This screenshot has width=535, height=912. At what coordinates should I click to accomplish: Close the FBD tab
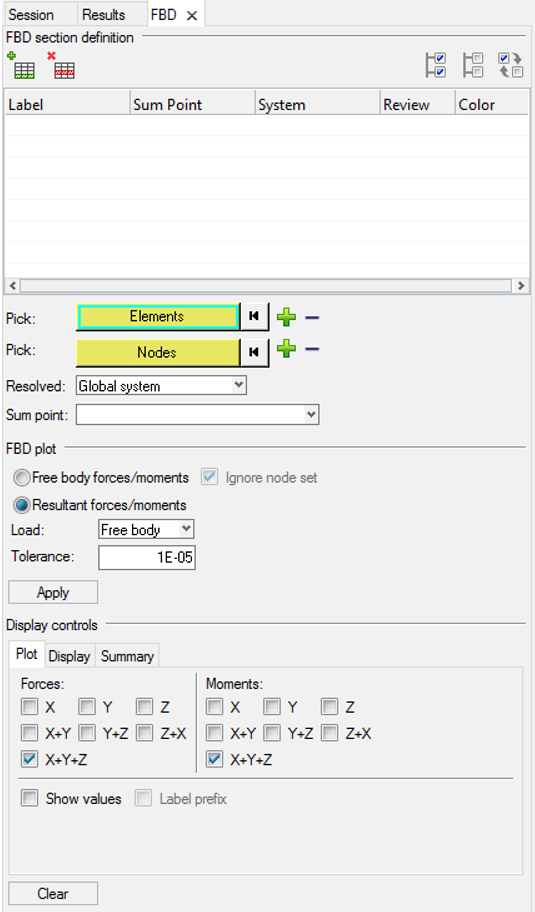(191, 16)
